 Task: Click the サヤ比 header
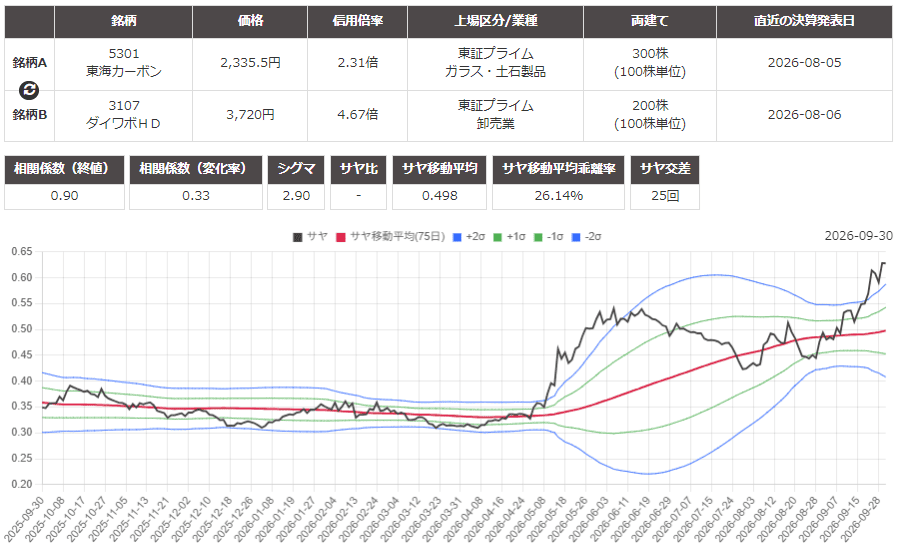(x=359, y=169)
